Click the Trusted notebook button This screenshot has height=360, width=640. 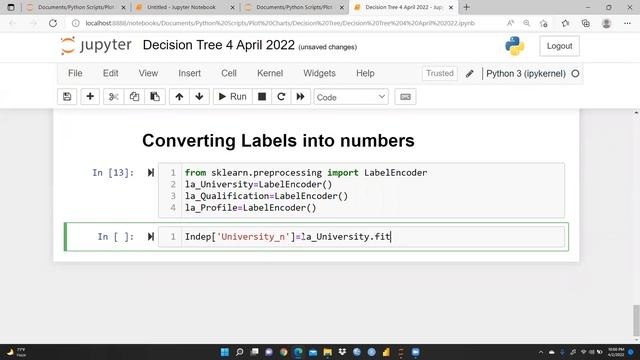pos(440,73)
